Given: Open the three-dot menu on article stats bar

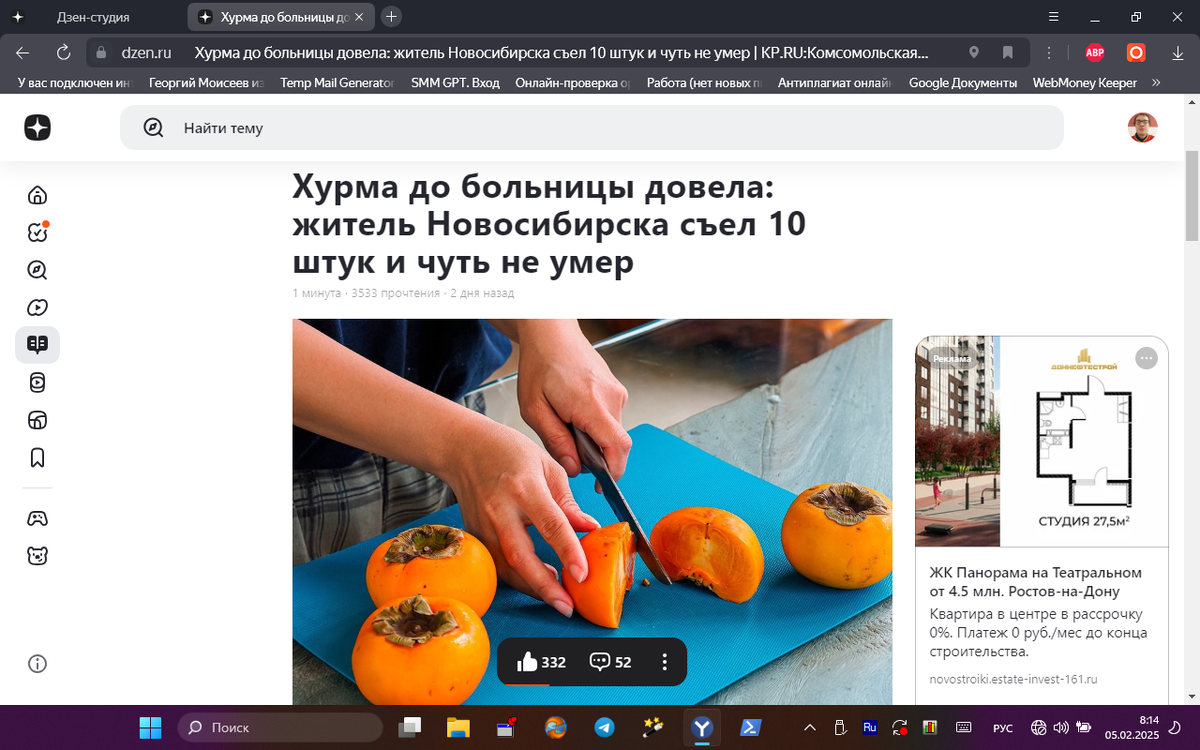Looking at the screenshot, I should pyautogui.click(x=662, y=661).
